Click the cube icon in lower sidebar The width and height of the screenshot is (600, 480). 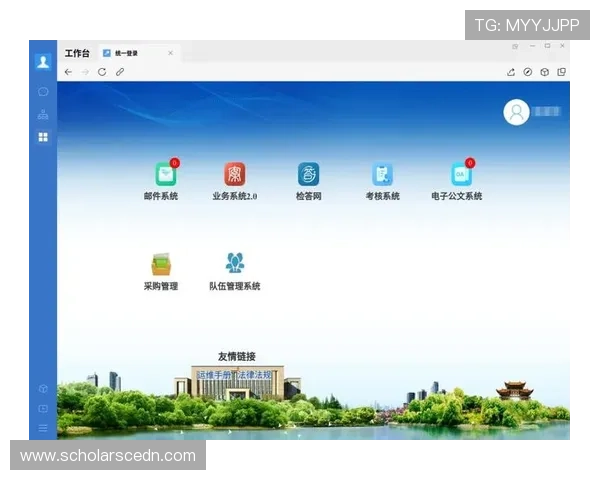tap(43, 389)
